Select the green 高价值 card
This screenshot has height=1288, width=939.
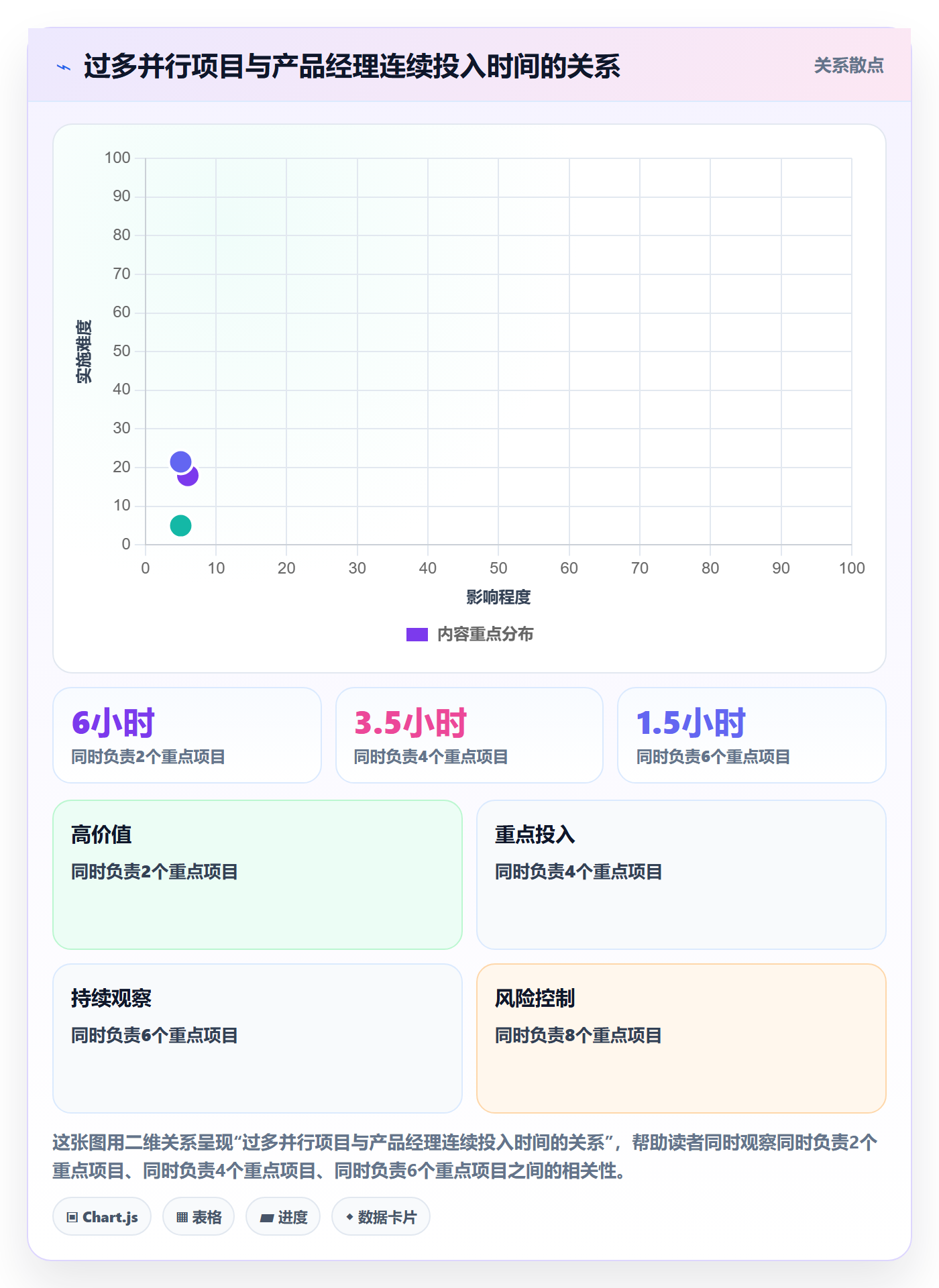258,875
